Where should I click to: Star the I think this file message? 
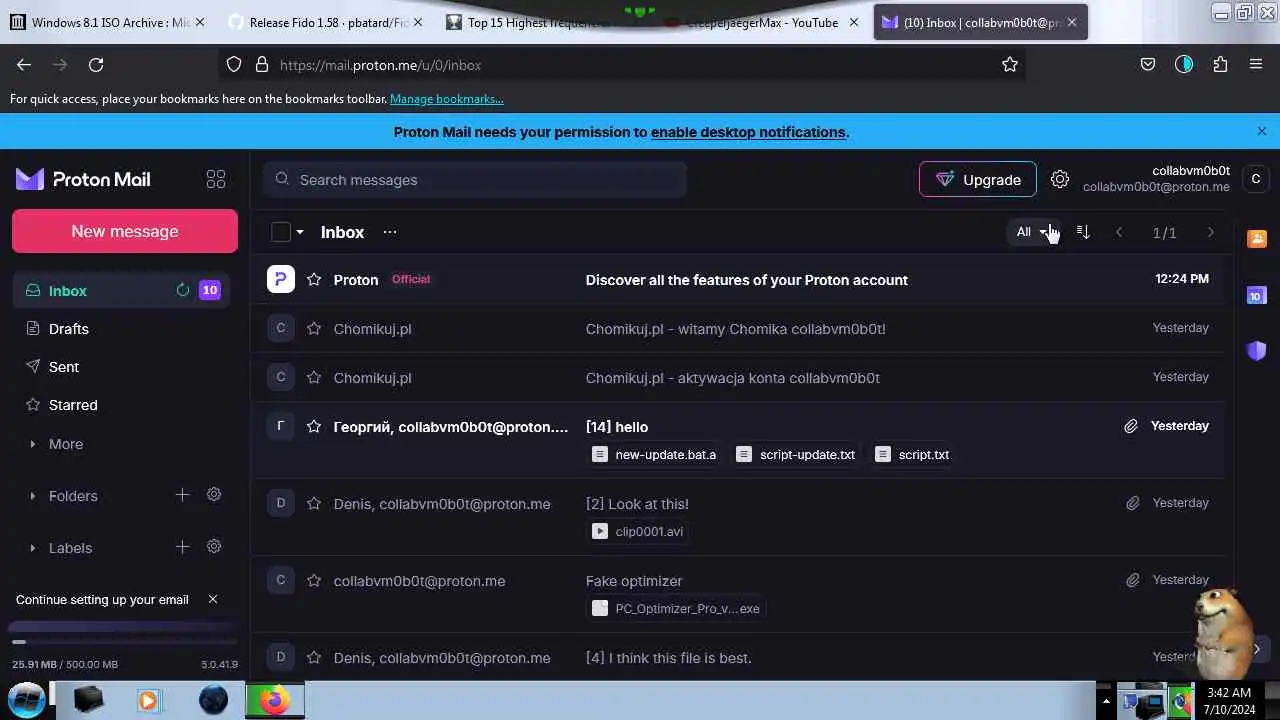314,658
